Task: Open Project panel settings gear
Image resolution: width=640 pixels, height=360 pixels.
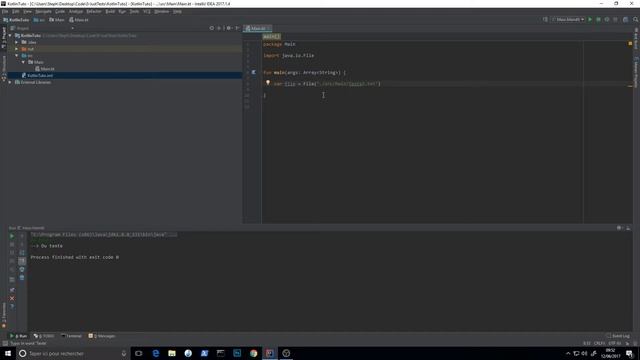Action: tap(229, 28)
